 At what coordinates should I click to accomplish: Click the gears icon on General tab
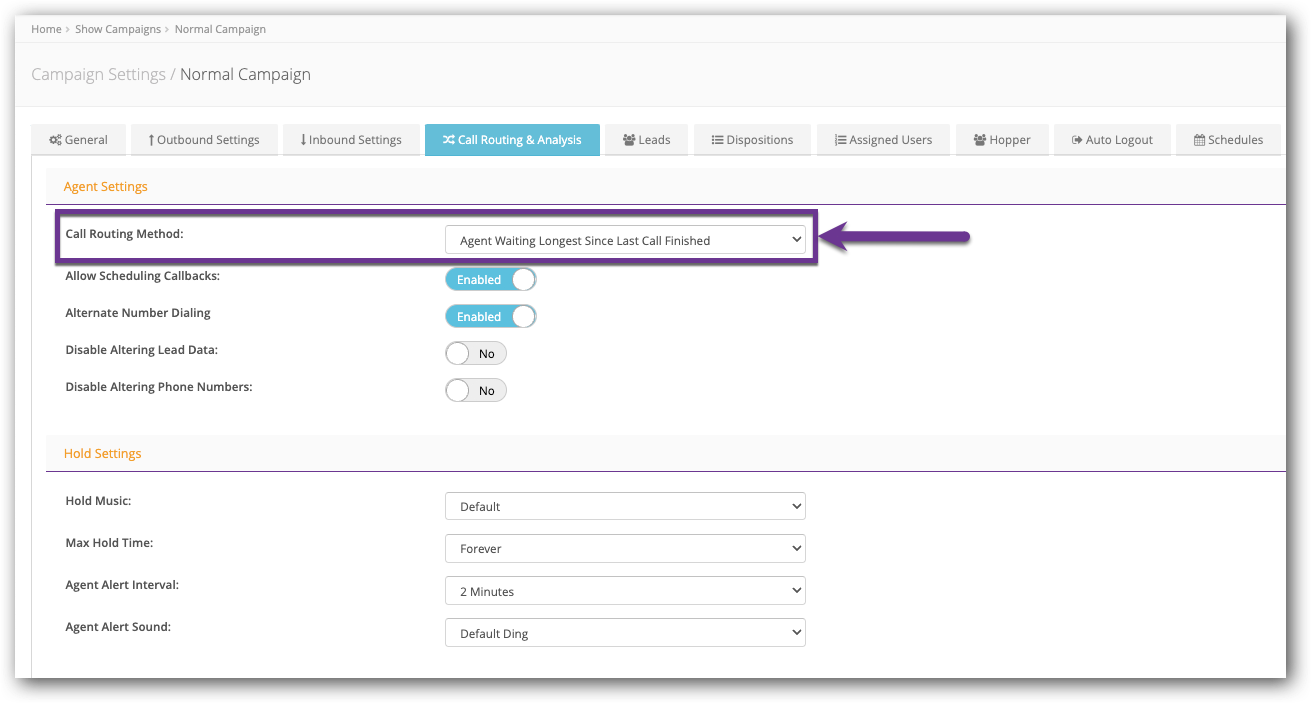[54, 140]
